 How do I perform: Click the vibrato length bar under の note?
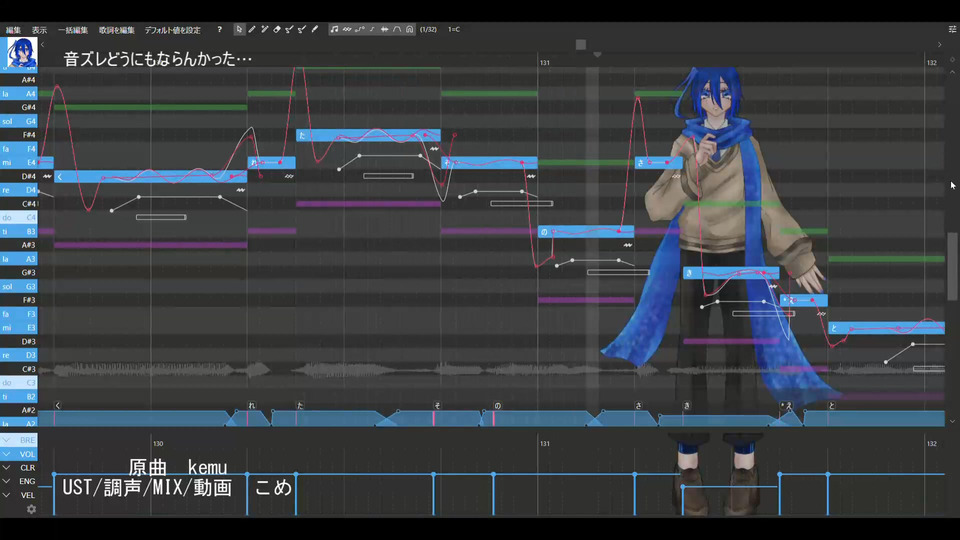click(x=618, y=272)
